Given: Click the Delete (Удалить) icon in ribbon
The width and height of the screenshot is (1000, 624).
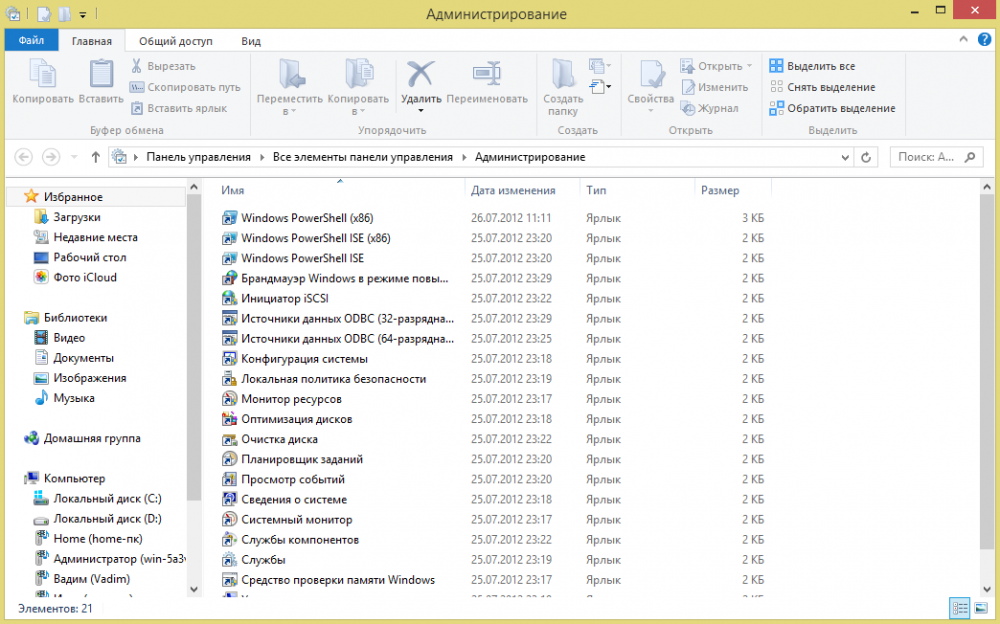Looking at the screenshot, I should (x=420, y=76).
